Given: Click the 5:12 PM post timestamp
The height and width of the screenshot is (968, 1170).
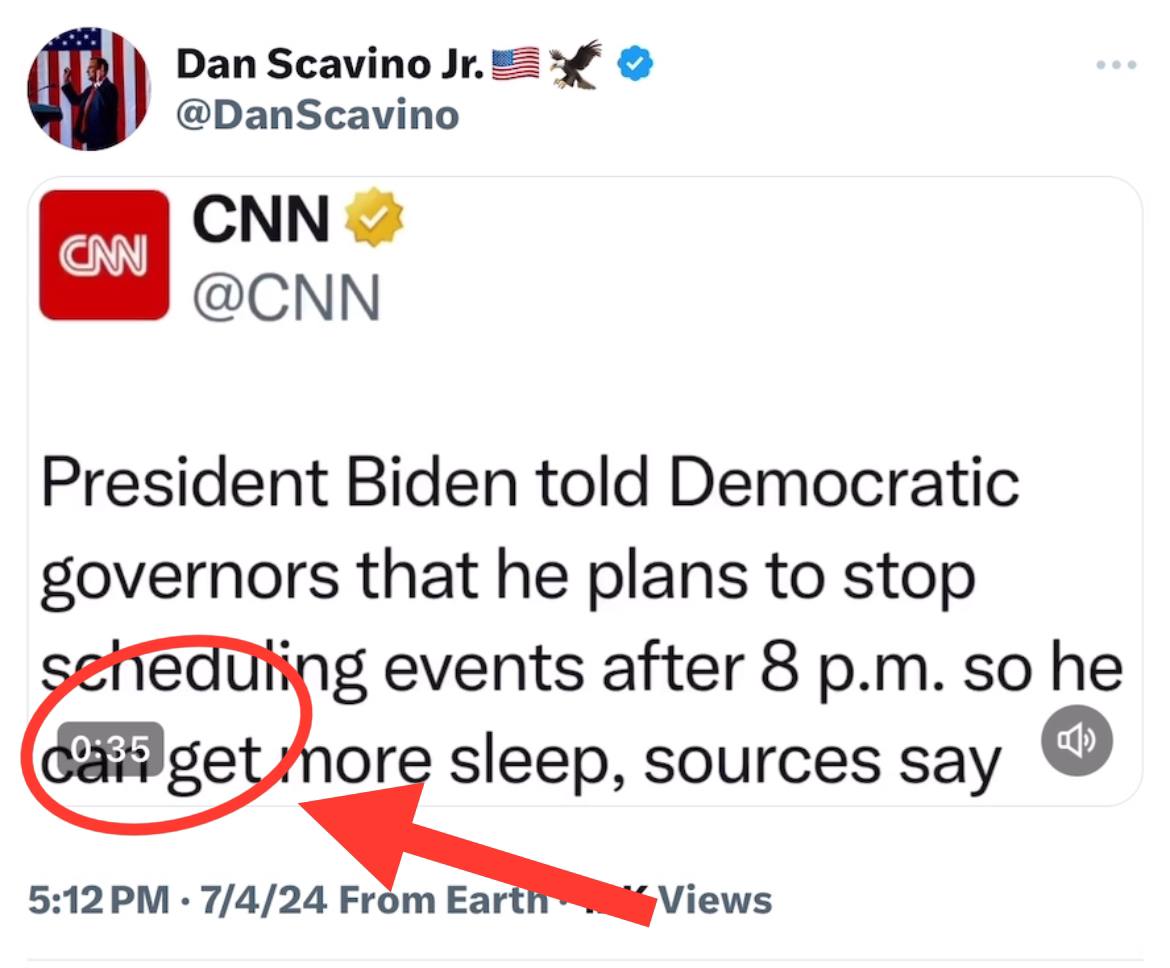Looking at the screenshot, I should click(x=99, y=899).
